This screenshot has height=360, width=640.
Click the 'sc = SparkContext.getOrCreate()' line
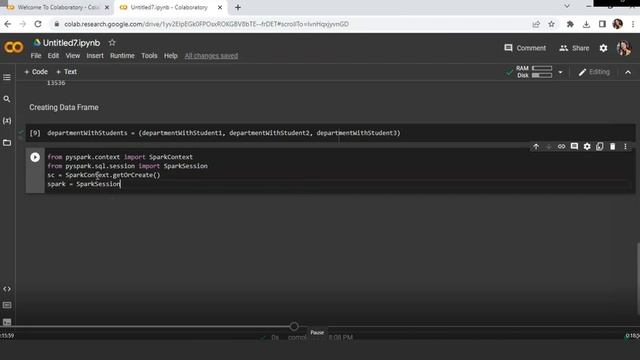(x=104, y=175)
